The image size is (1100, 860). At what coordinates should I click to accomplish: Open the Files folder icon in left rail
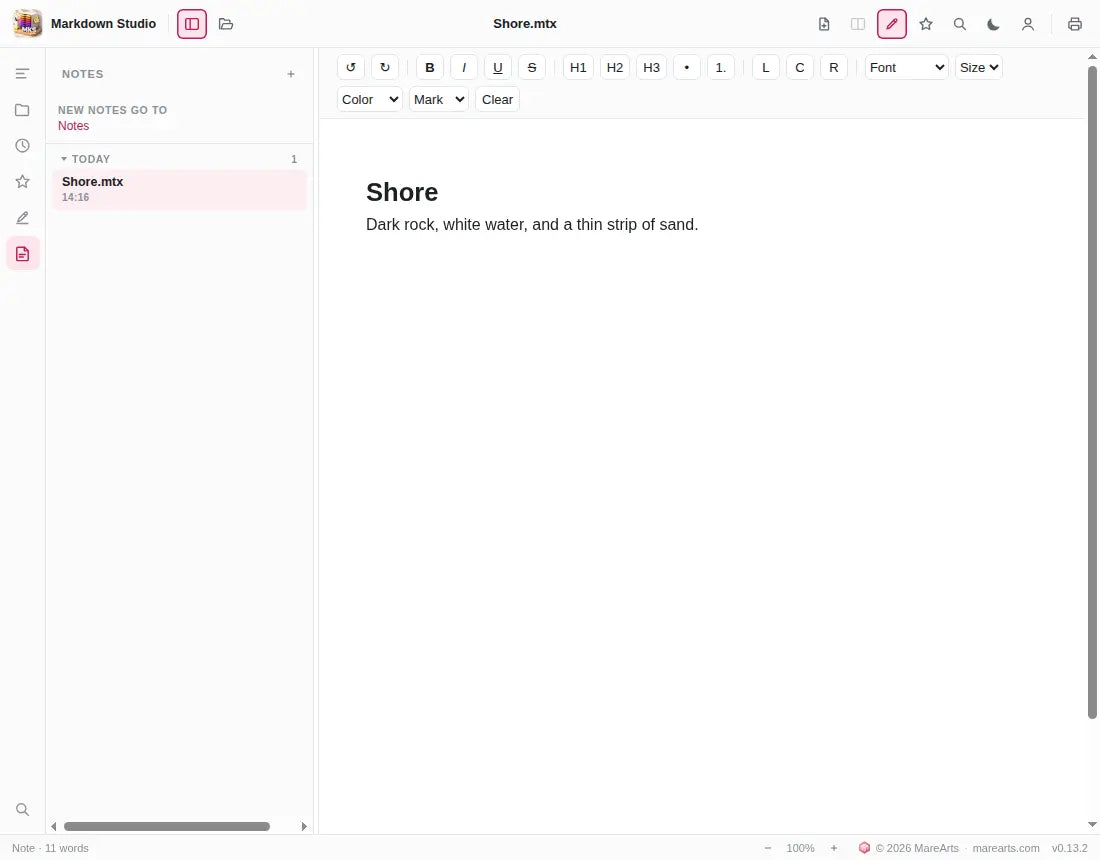22,109
